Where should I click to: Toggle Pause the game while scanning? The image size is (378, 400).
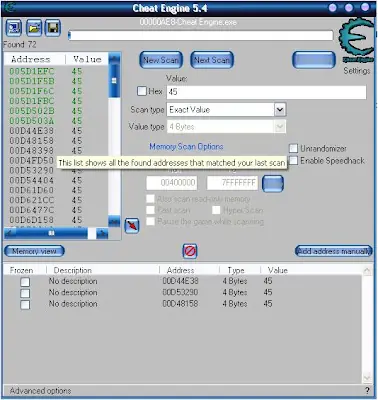pos(151,221)
